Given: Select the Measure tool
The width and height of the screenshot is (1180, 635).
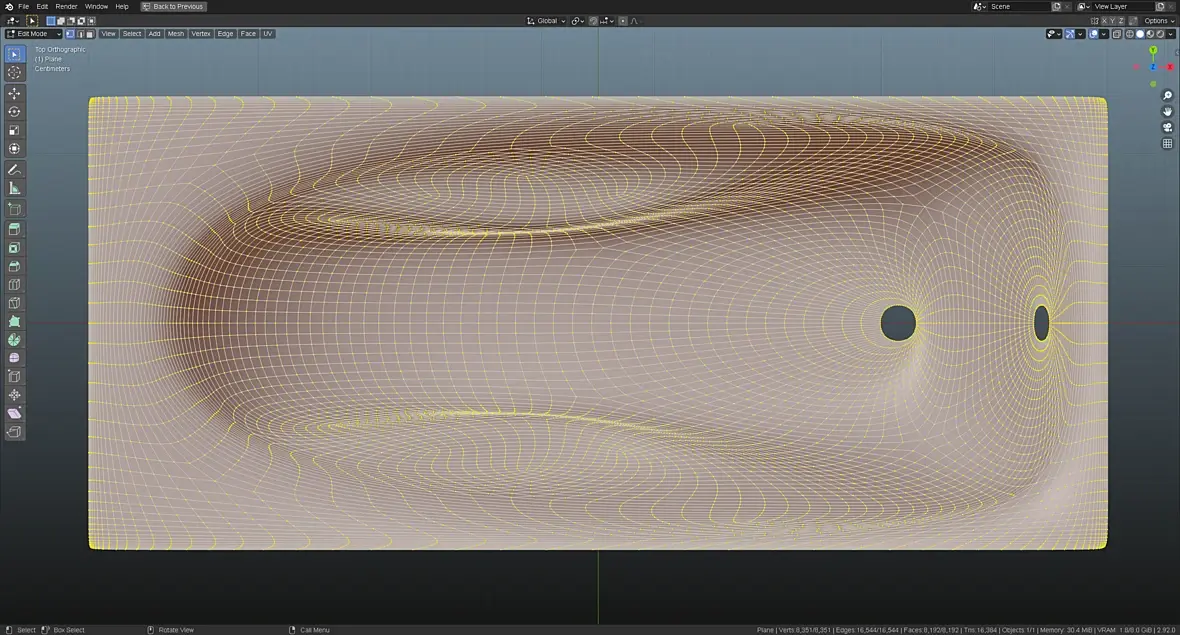Looking at the screenshot, I should click(x=14, y=188).
